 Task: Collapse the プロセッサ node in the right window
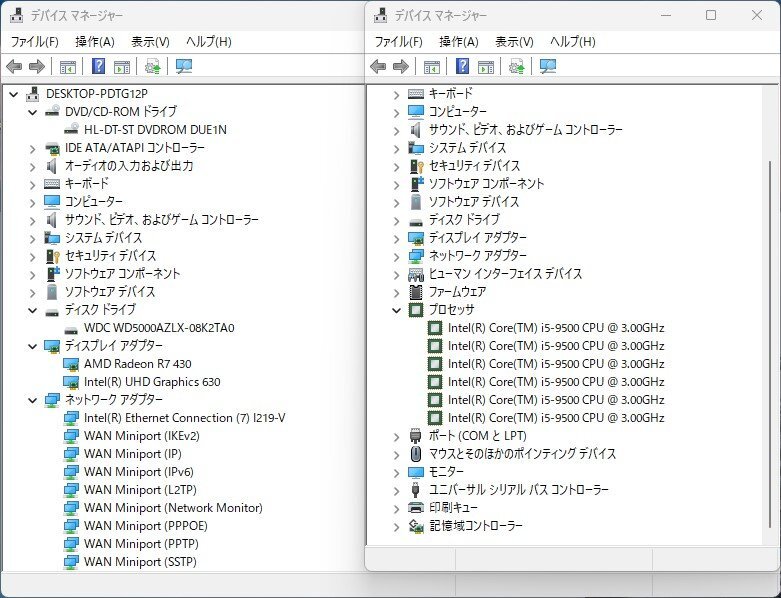click(x=396, y=310)
